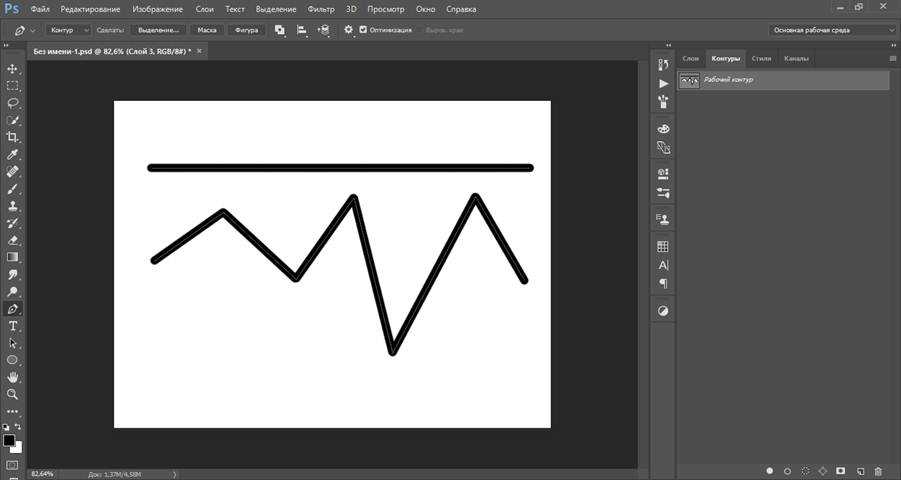Screen dimensions: 901x480
Task: Choose the Type (T) tool
Action: coord(13,326)
